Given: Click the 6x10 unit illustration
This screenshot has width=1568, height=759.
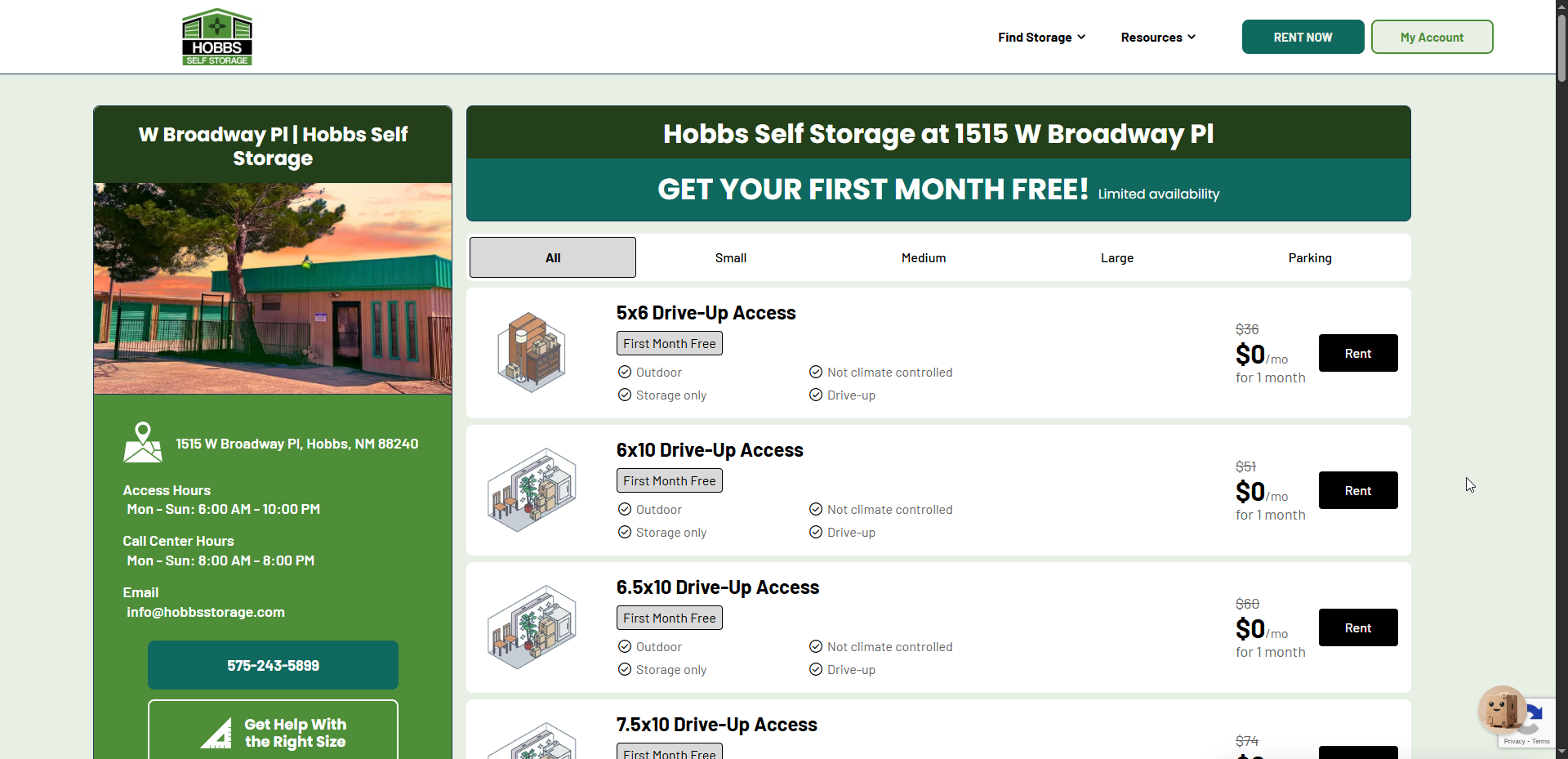Looking at the screenshot, I should point(532,490).
